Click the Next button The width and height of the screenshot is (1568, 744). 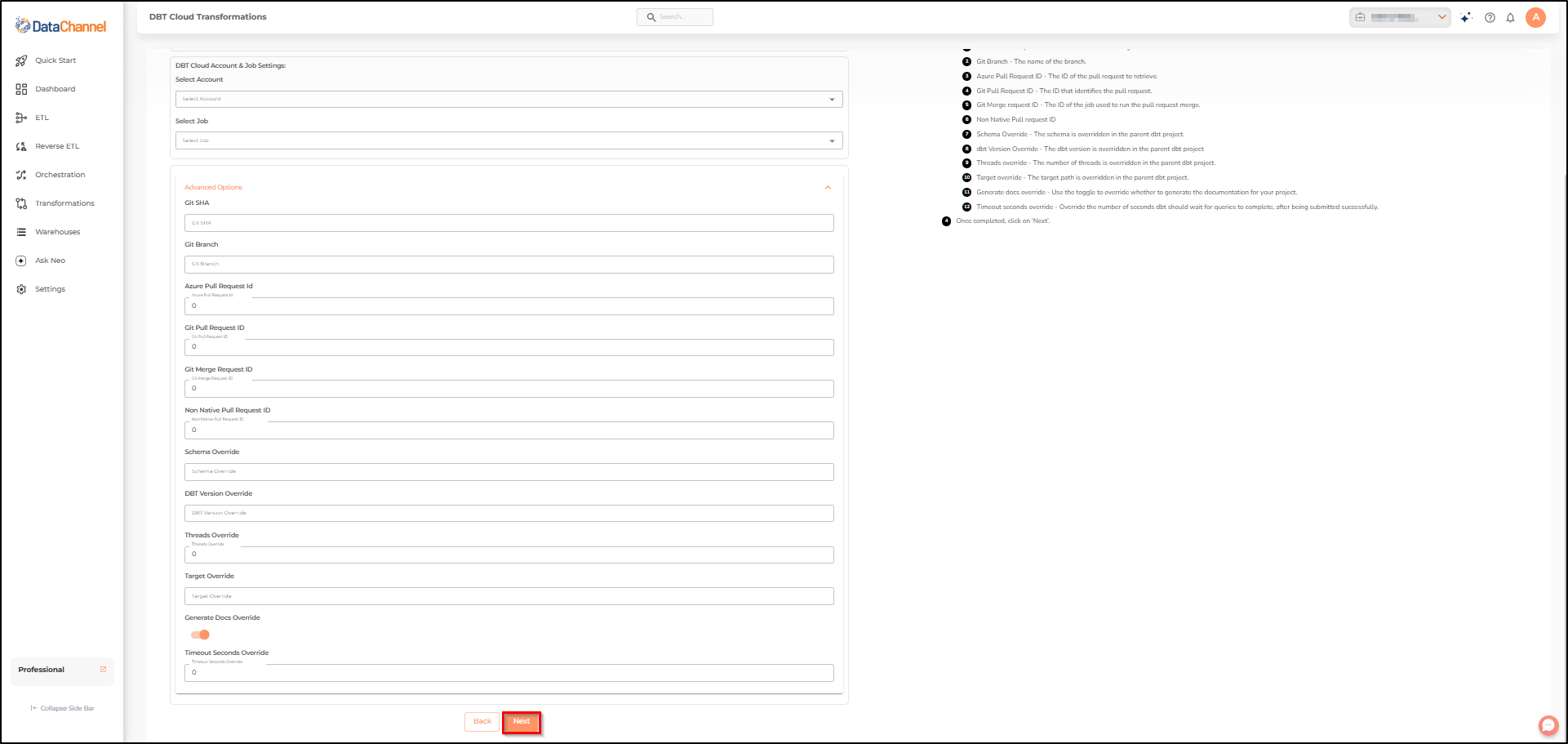click(x=522, y=722)
